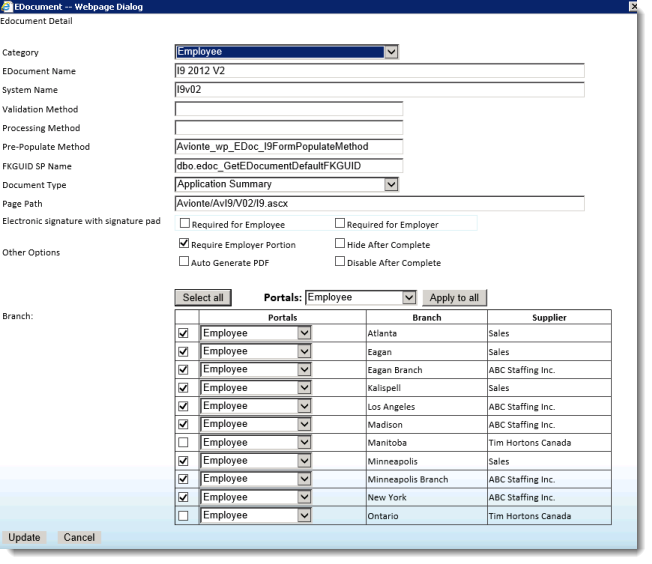Click the EDocument Name field
The height and width of the screenshot is (564, 652).
pos(379,71)
